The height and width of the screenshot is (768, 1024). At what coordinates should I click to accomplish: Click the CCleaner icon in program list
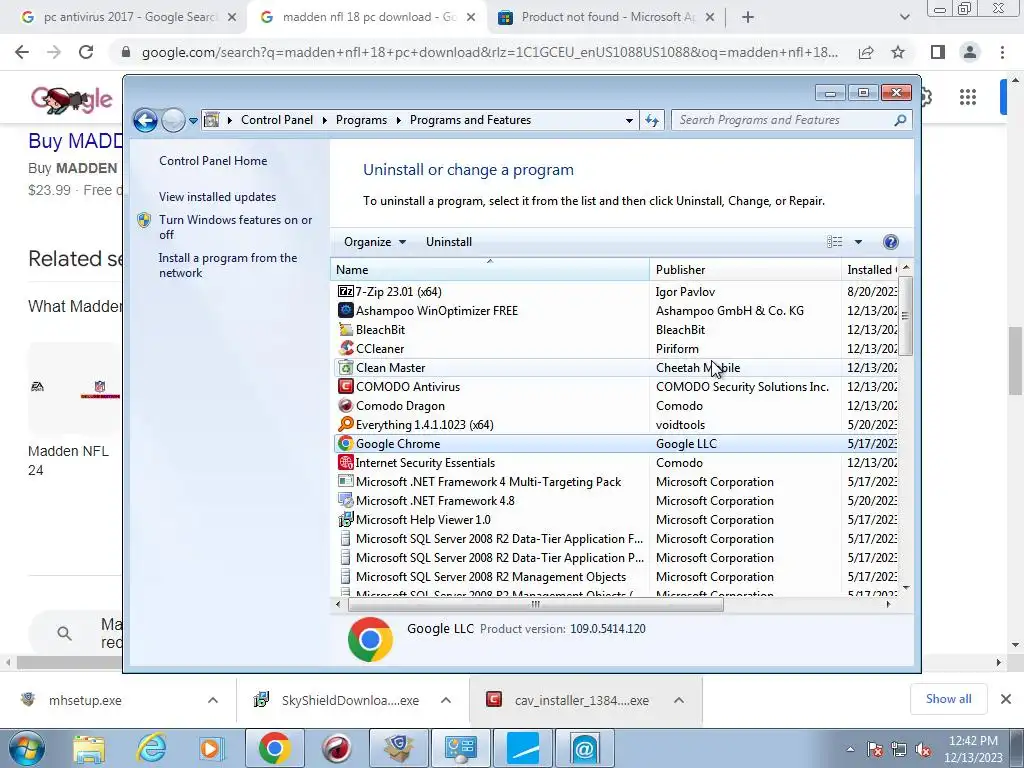[x=345, y=348]
